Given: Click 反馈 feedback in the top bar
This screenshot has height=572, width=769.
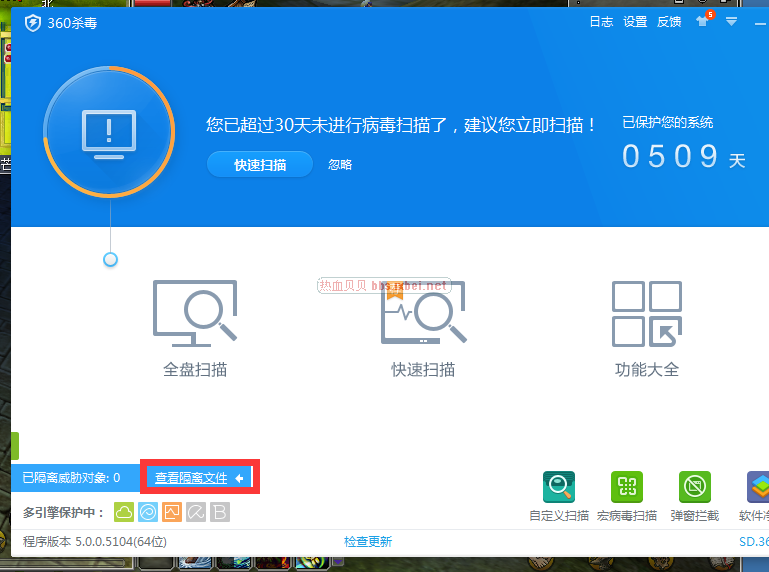Looking at the screenshot, I should (669, 21).
